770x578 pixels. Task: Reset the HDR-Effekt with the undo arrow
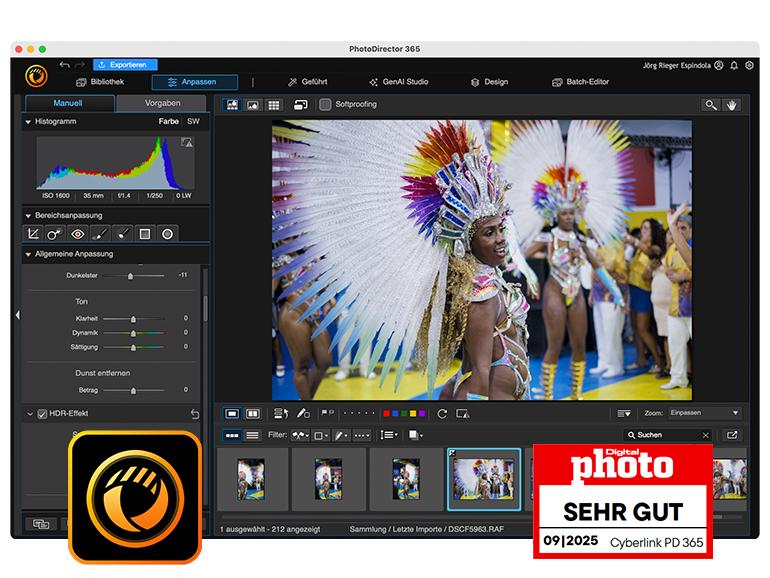[195, 414]
